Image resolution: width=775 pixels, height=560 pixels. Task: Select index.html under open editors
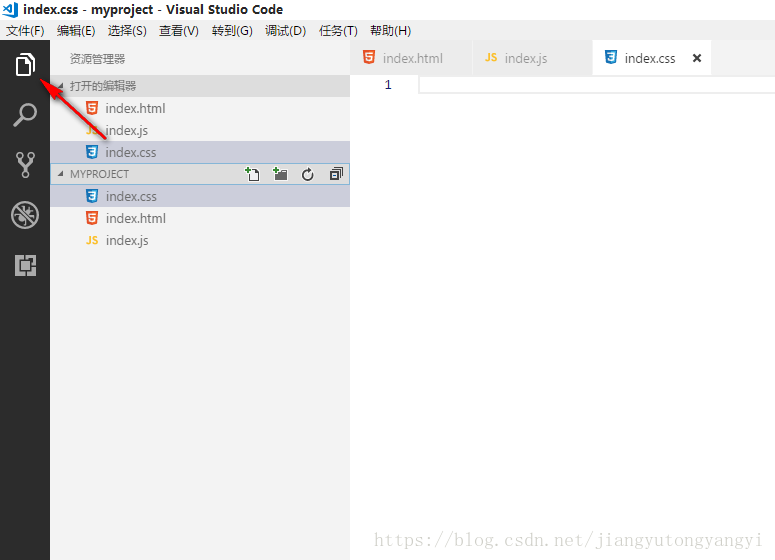[x=200, y=108]
